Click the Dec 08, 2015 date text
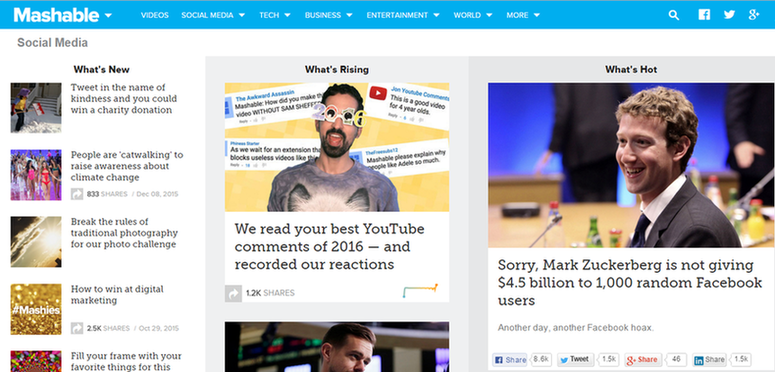The height and width of the screenshot is (372, 775). coord(157,194)
